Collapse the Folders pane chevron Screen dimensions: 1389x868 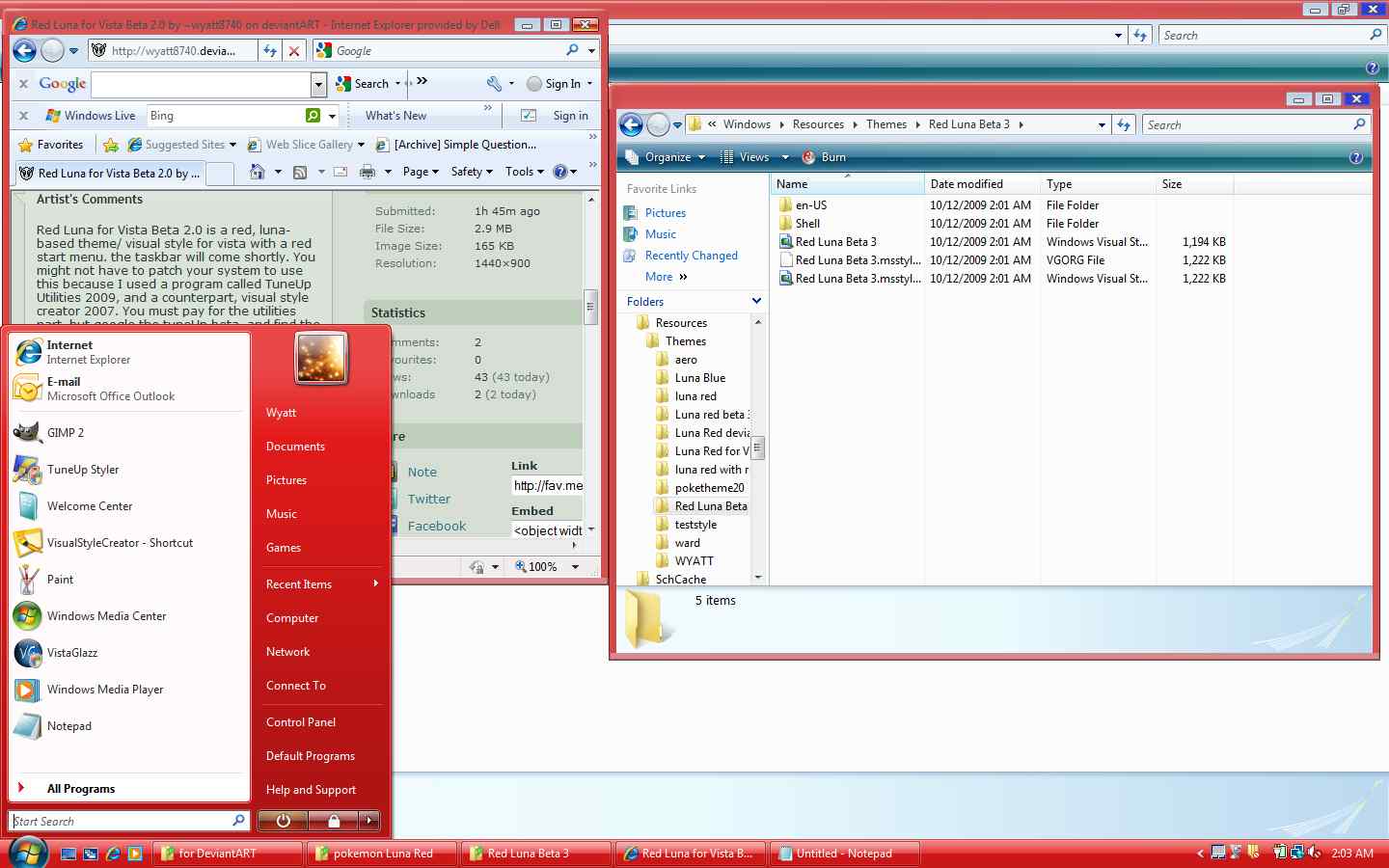coord(756,301)
